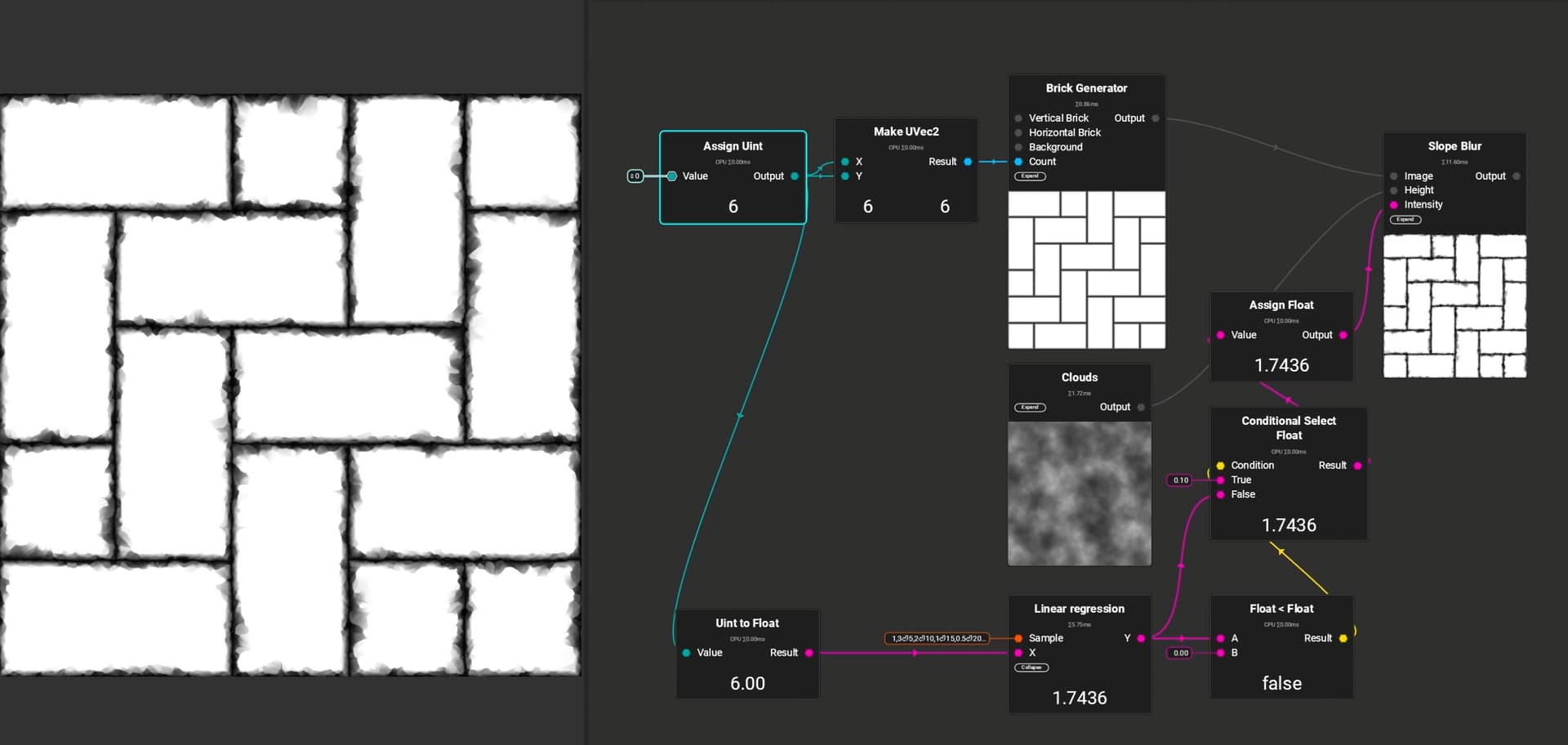This screenshot has width=1568, height=745.
Task: Click the Count input socket on Brick Generator
Action: coord(1018,162)
